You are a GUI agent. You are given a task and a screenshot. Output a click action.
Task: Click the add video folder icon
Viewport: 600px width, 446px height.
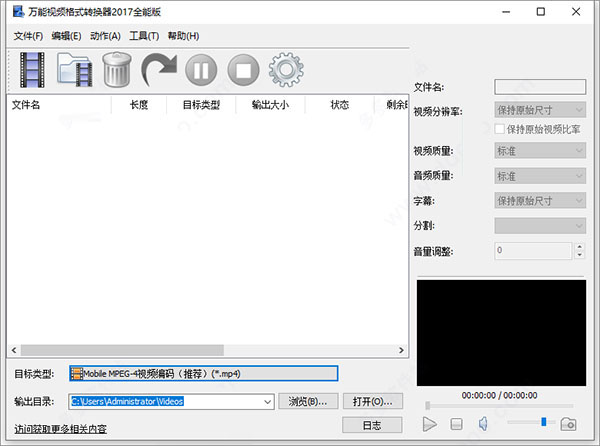(x=75, y=70)
